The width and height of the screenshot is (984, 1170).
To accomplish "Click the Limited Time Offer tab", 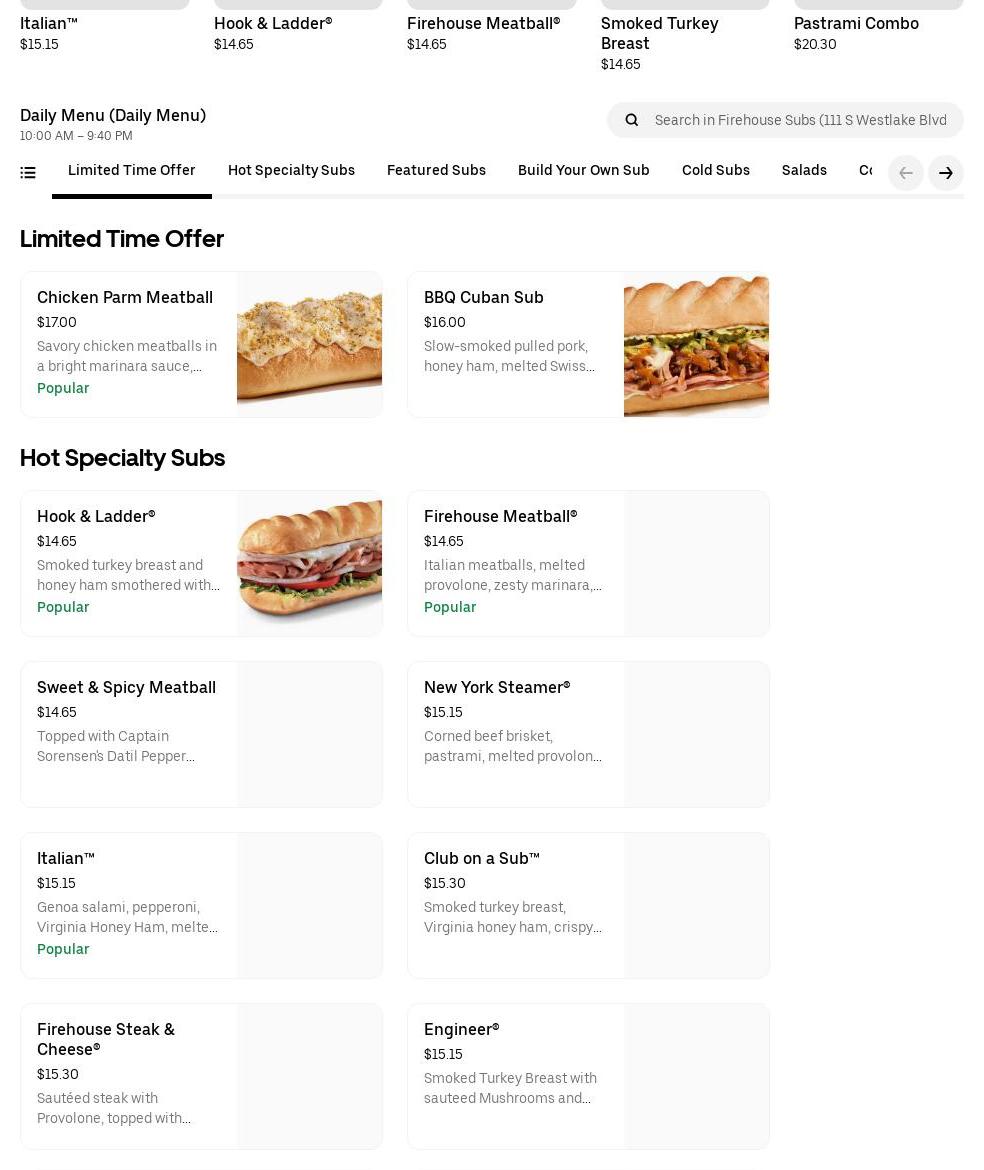I will 131,170.
